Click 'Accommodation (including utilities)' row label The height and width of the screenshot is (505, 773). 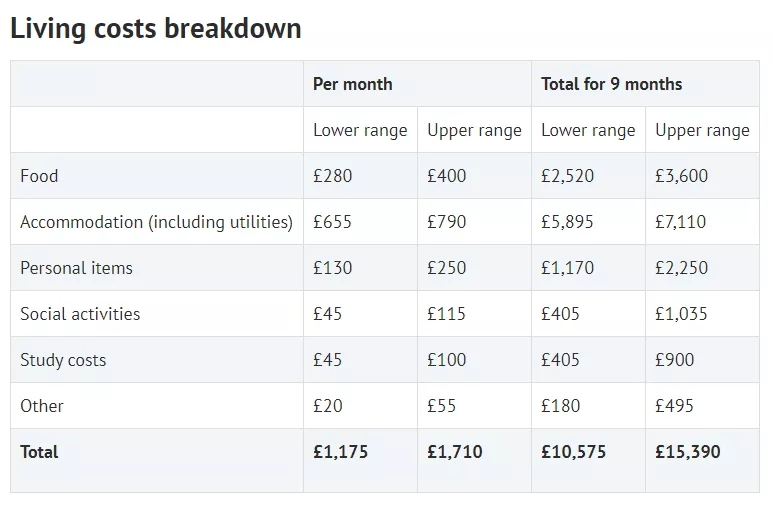(156, 222)
